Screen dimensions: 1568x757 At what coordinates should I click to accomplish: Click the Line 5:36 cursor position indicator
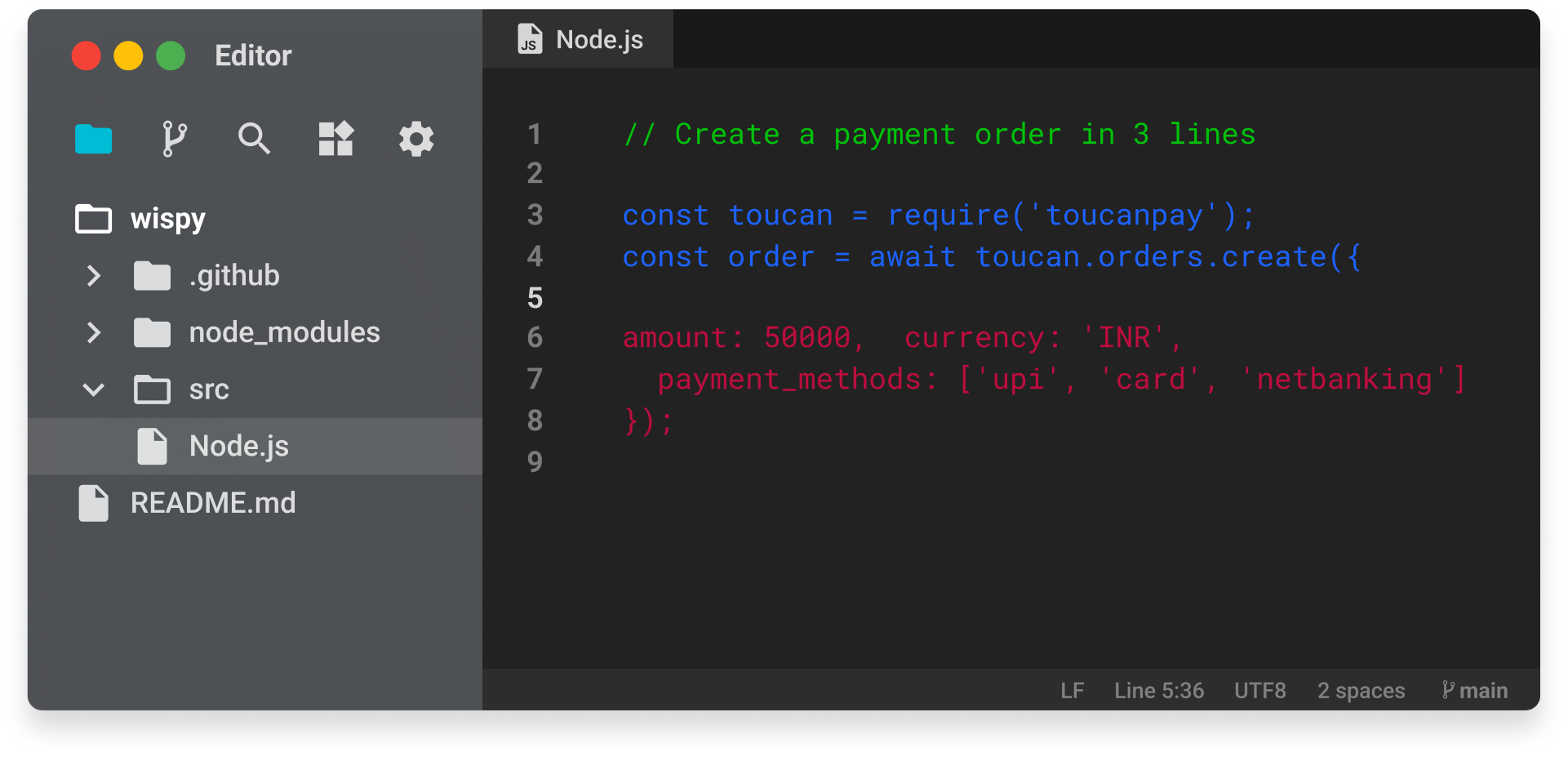coord(1158,691)
